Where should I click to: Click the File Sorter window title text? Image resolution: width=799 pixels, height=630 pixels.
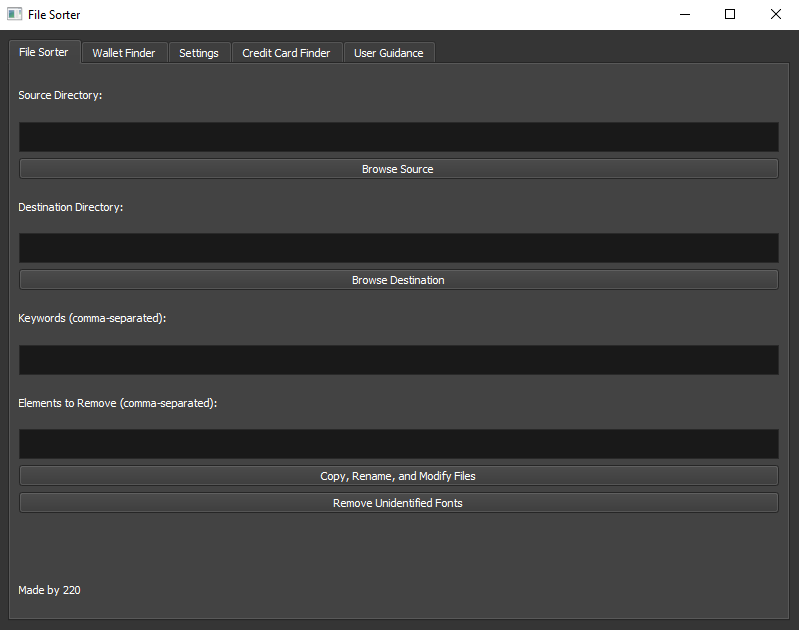pyautogui.click(x=54, y=14)
